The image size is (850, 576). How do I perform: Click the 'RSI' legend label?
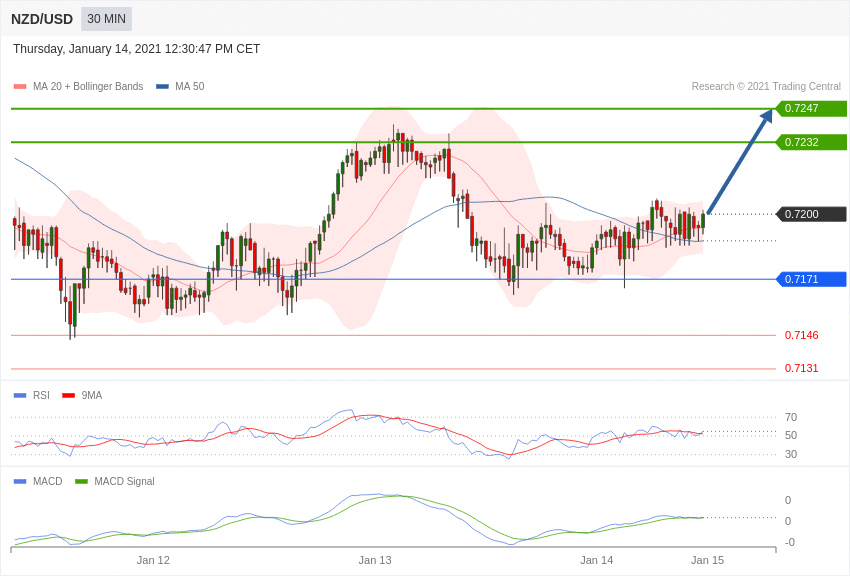(41, 396)
